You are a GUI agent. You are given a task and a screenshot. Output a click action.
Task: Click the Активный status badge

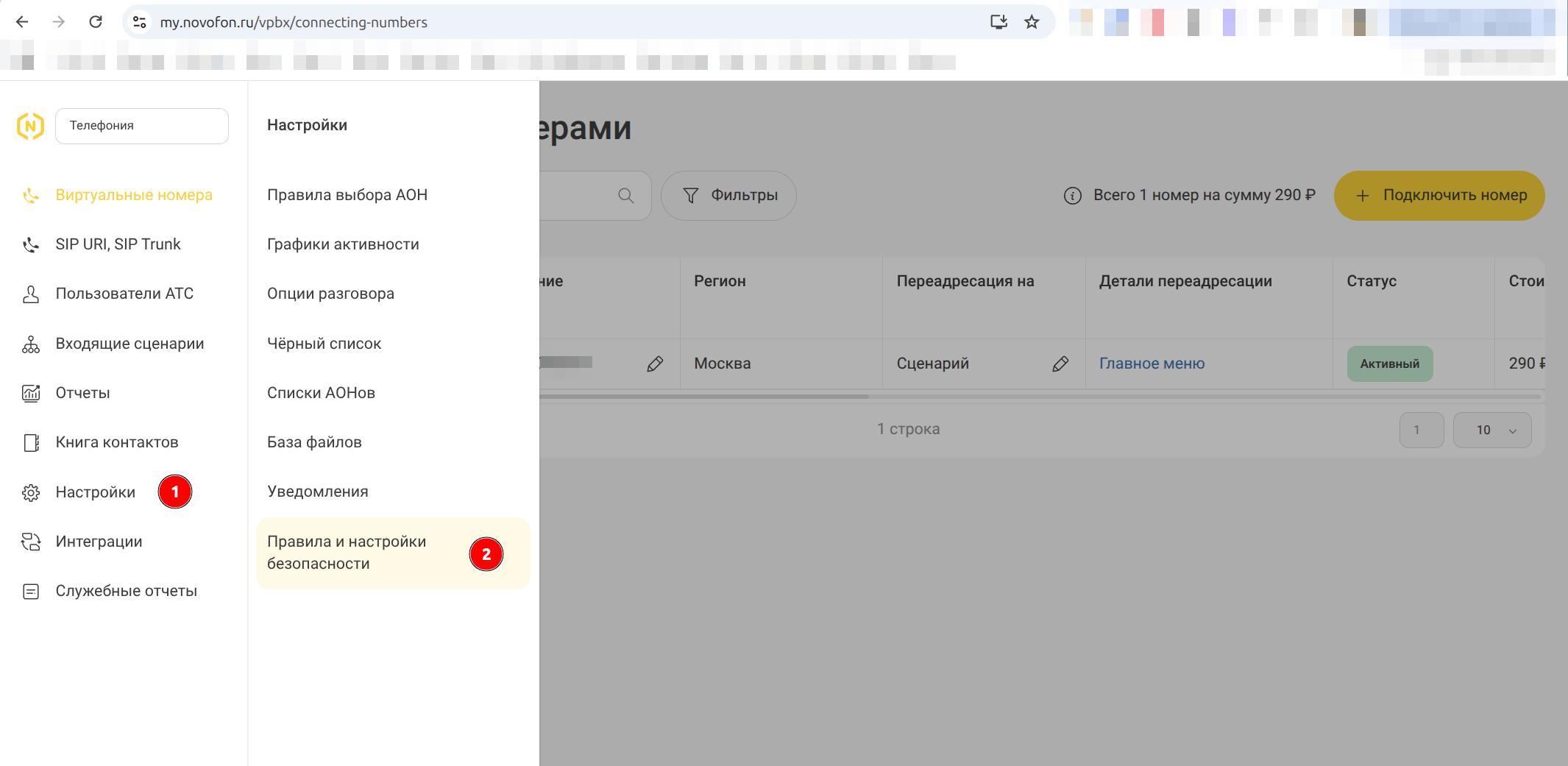pos(1390,364)
